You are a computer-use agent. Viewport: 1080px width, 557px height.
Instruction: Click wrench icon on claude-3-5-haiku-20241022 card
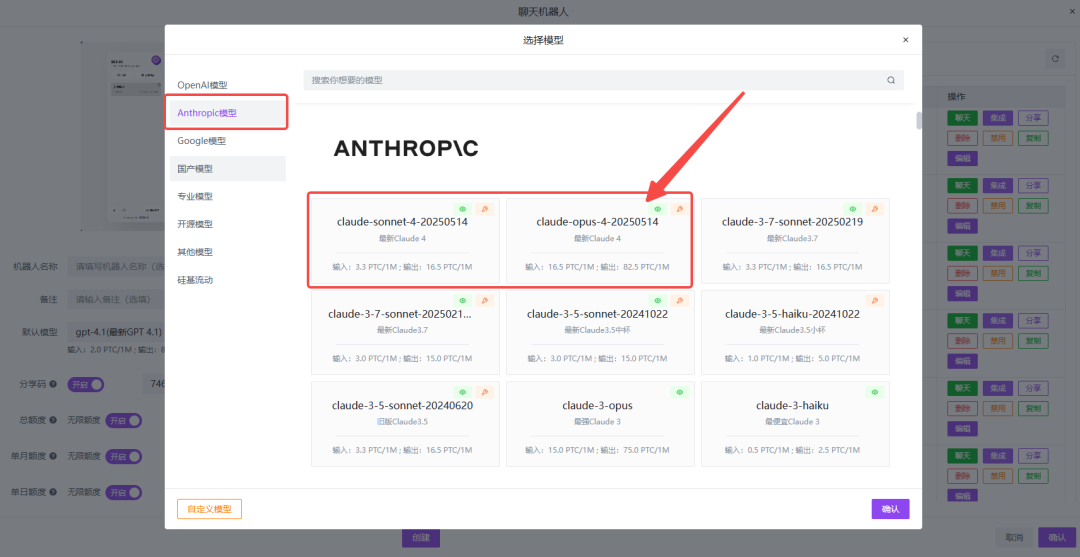875,300
